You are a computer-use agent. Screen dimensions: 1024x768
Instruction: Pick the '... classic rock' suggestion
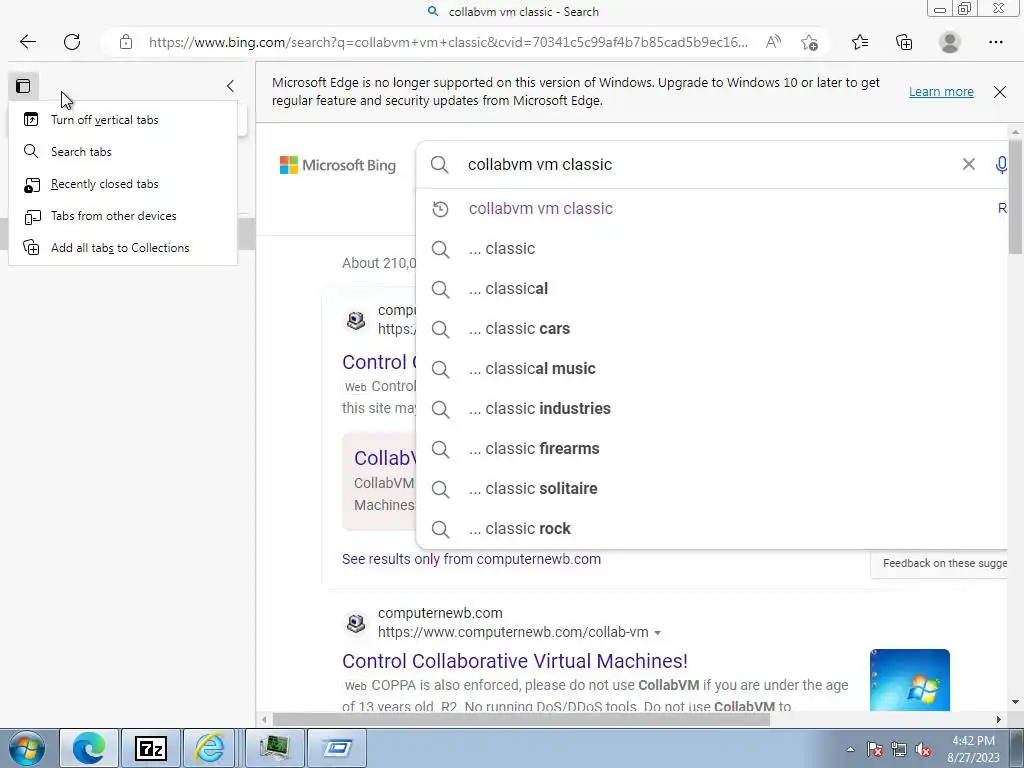[x=712, y=528]
